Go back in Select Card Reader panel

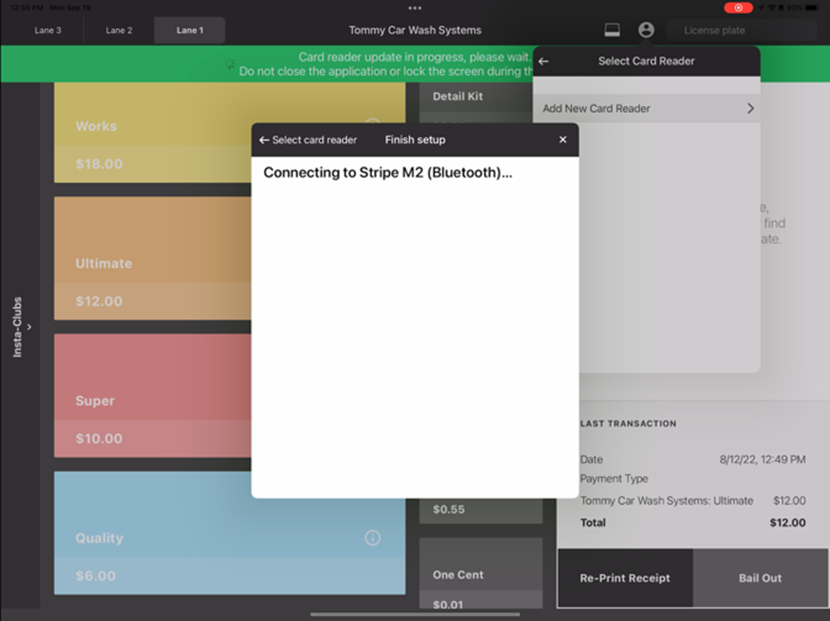tap(544, 61)
